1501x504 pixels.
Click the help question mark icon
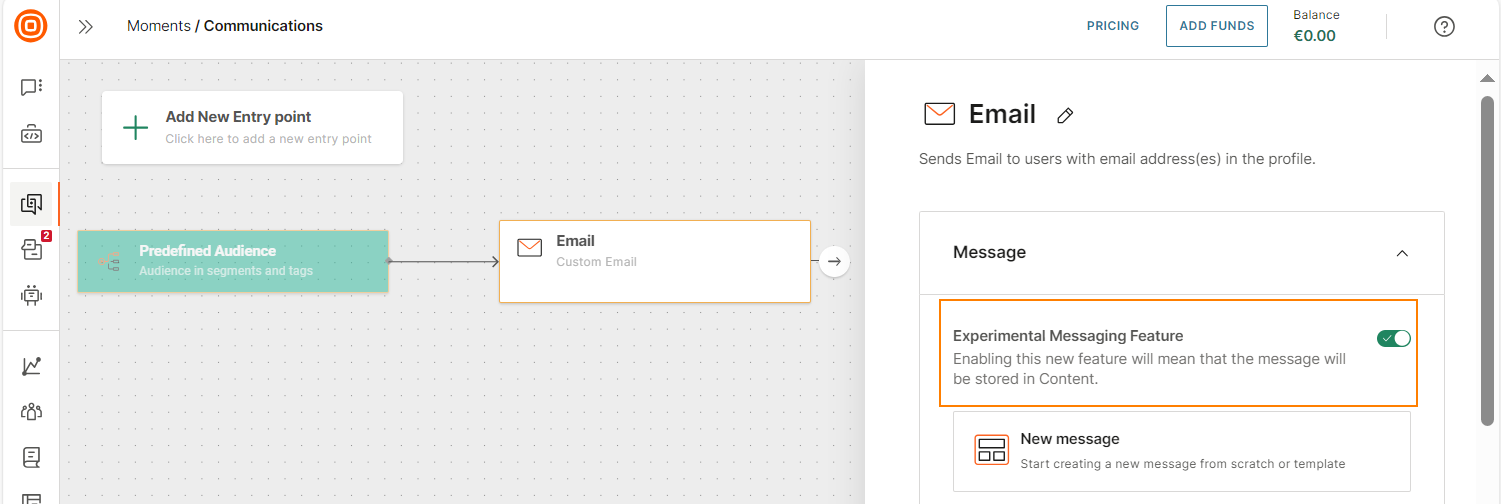click(x=1444, y=27)
